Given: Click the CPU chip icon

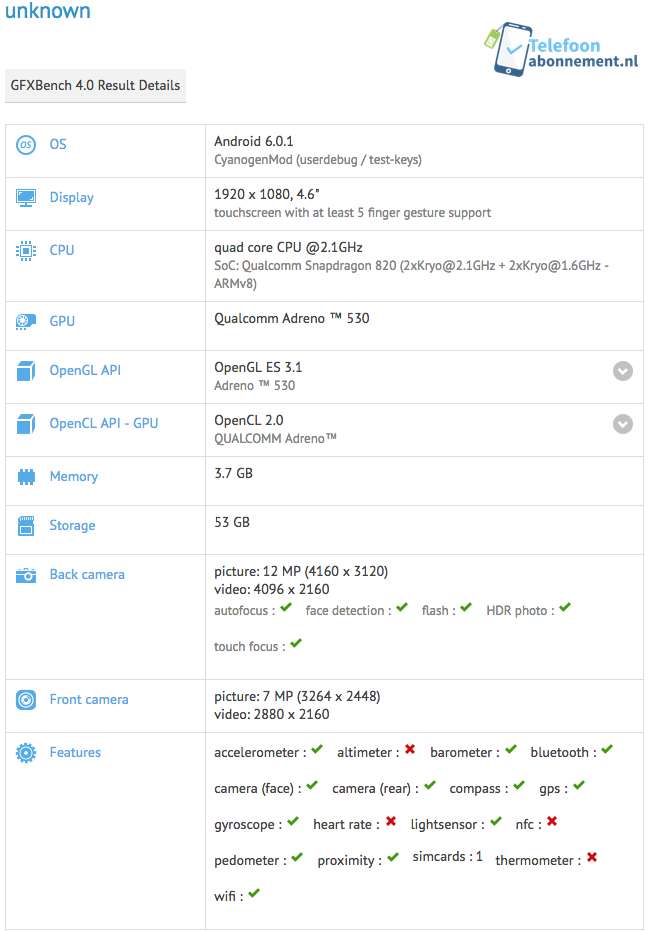Looking at the screenshot, I should (26, 251).
